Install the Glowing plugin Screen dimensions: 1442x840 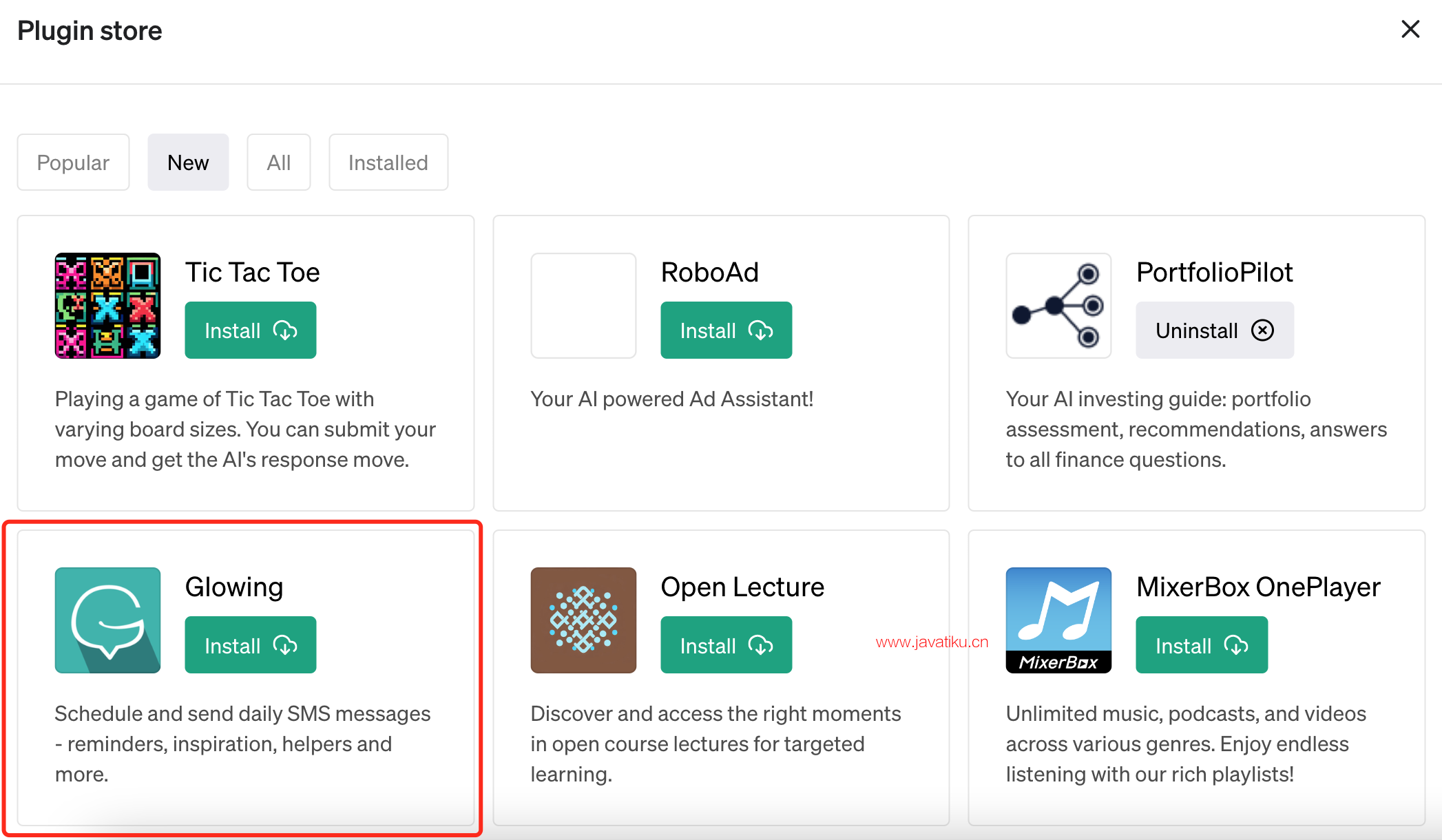point(251,645)
